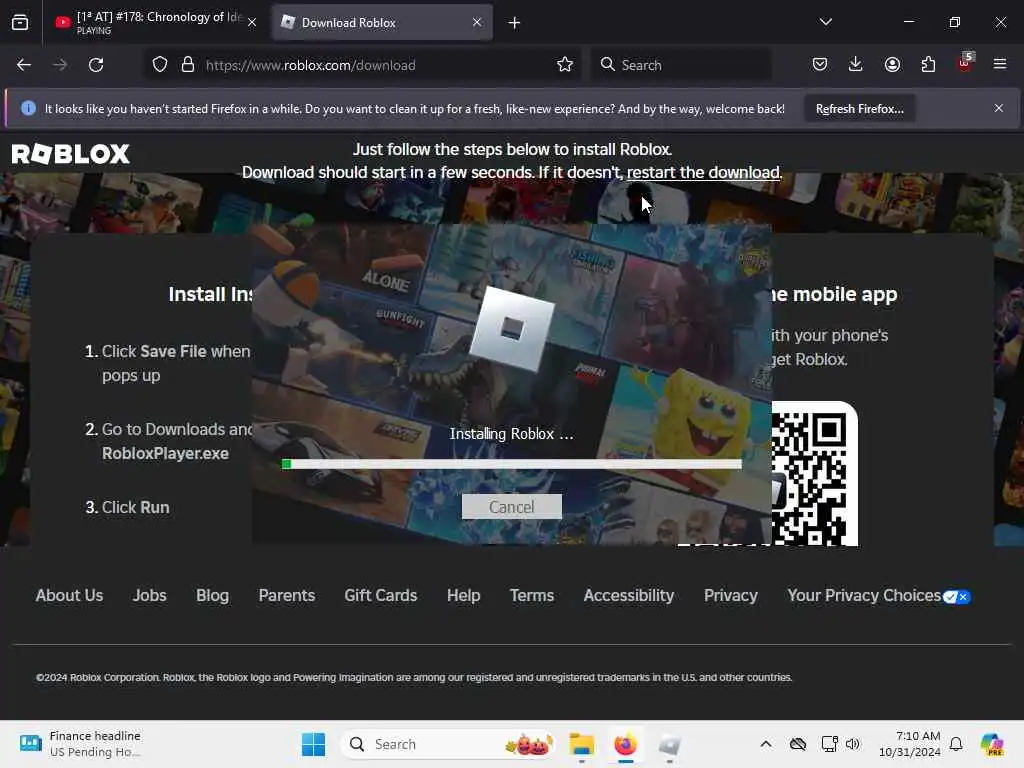The image size is (1024, 768).
Task: Open the Pocket save icon
Action: tap(820, 64)
